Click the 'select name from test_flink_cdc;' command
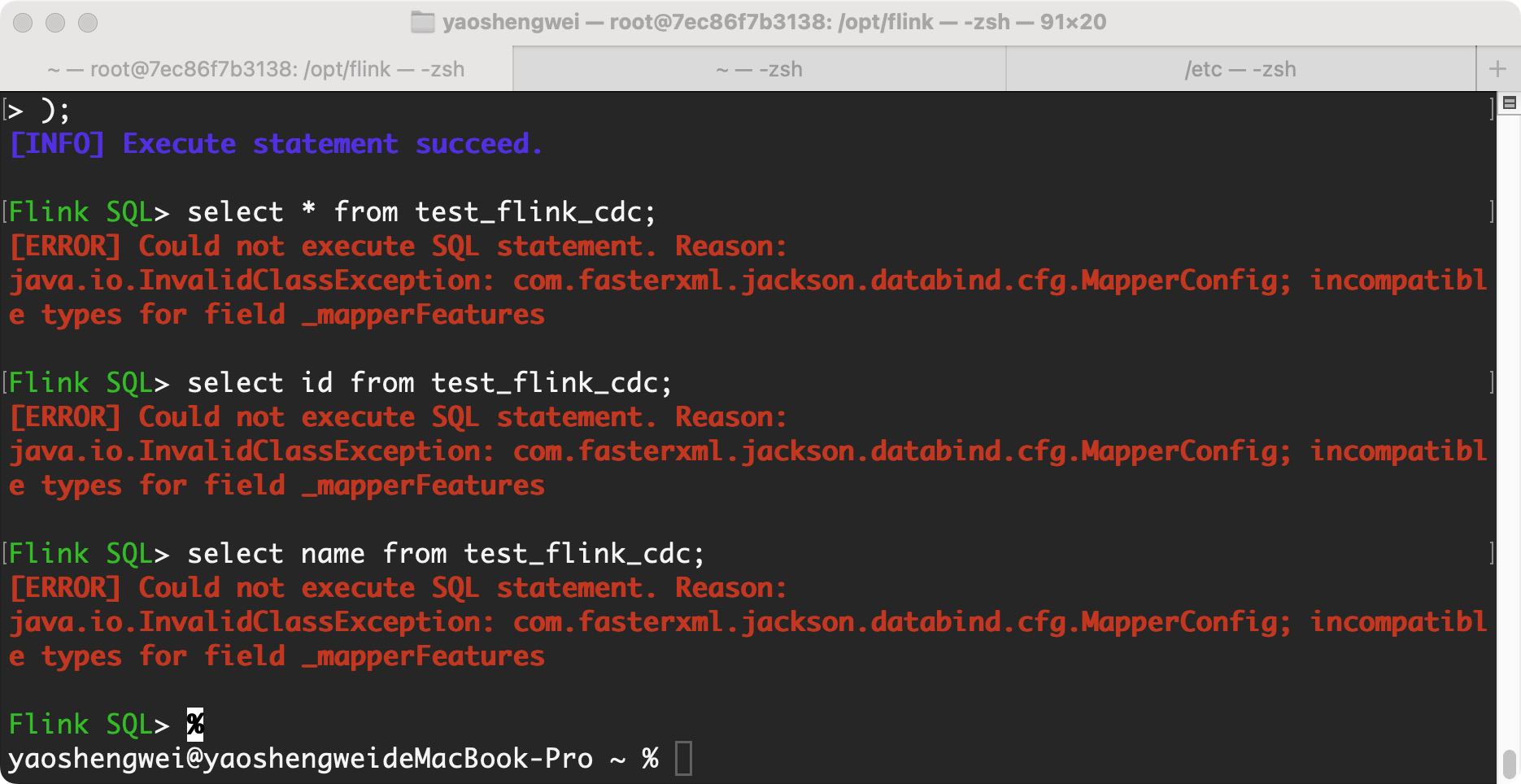This screenshot has width=1521, height=784. (x=446, y=554)
